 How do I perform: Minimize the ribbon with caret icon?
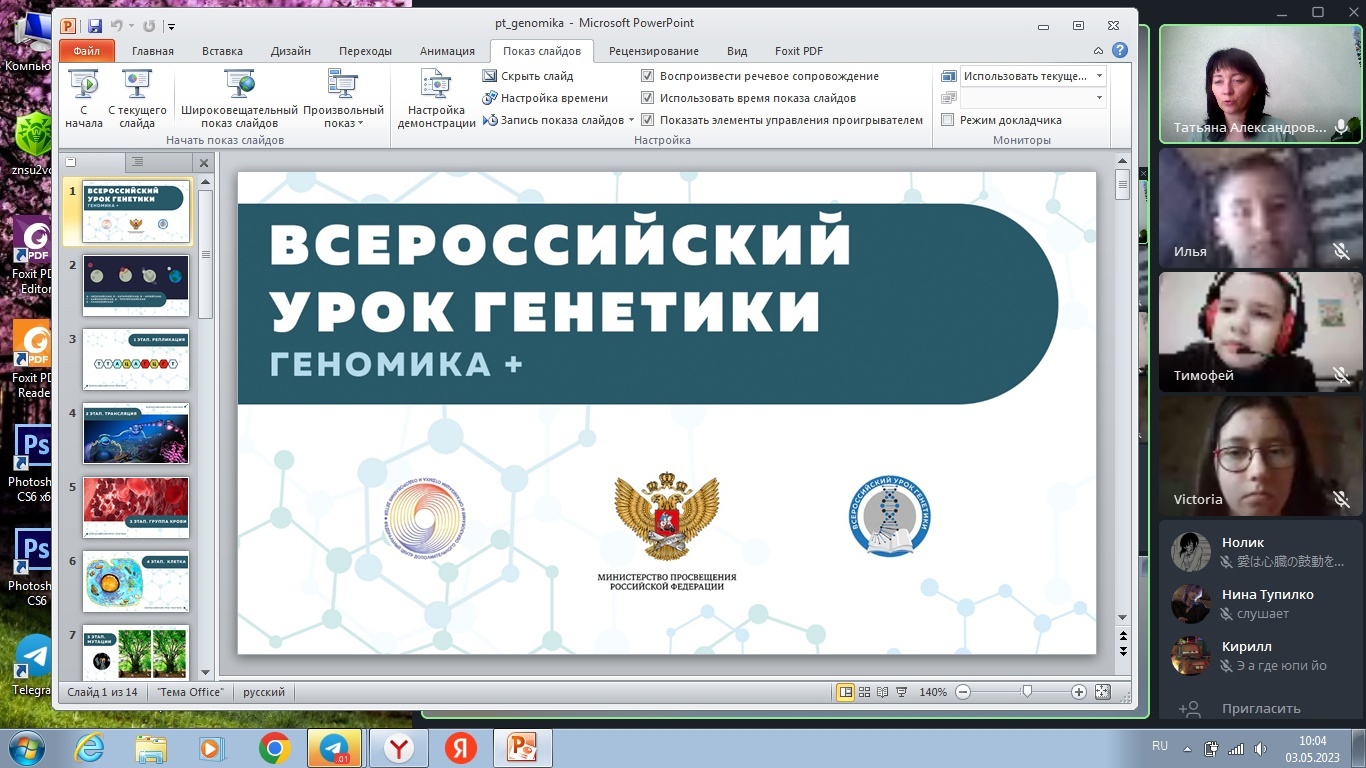click(1099, 51)
